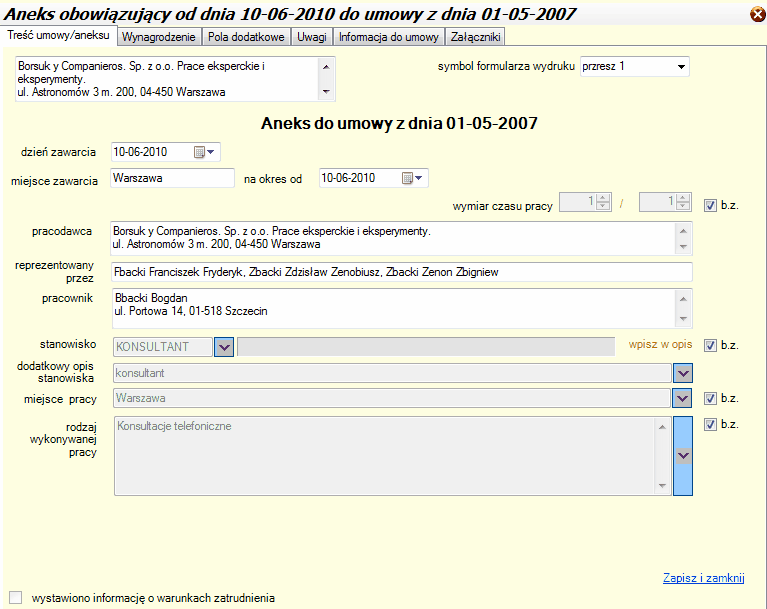Uncheck b.z. checkbox for miejsce pracy
767x609 pixels.
(710, 398)
